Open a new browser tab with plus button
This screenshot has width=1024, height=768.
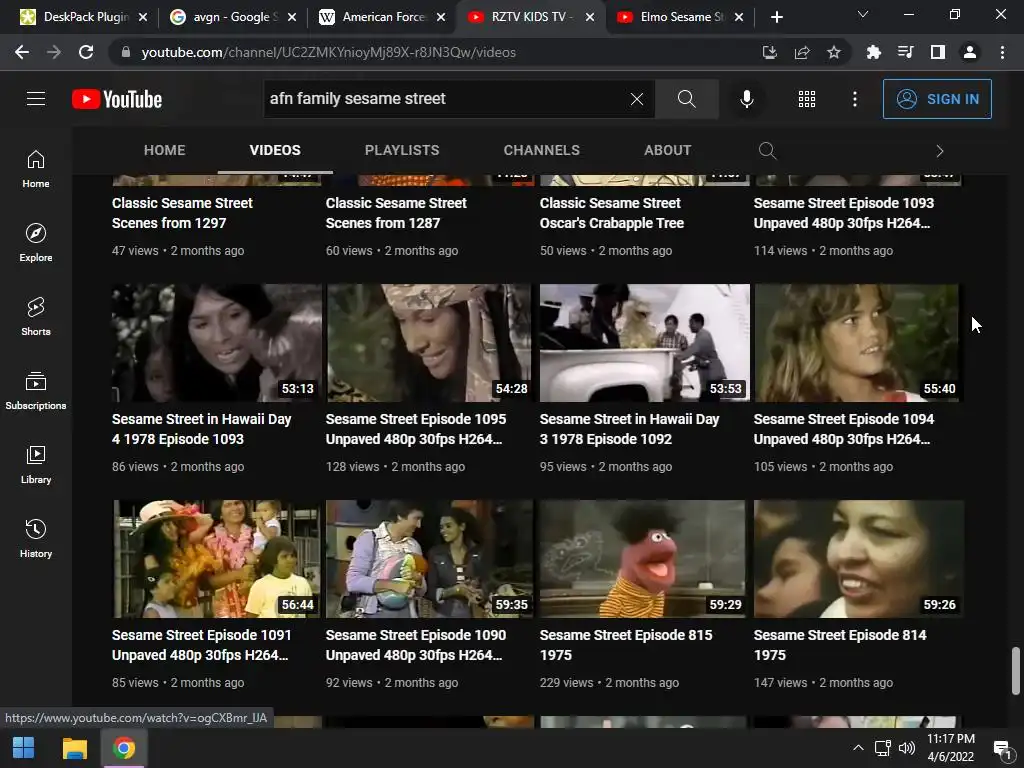click(776, 17)
